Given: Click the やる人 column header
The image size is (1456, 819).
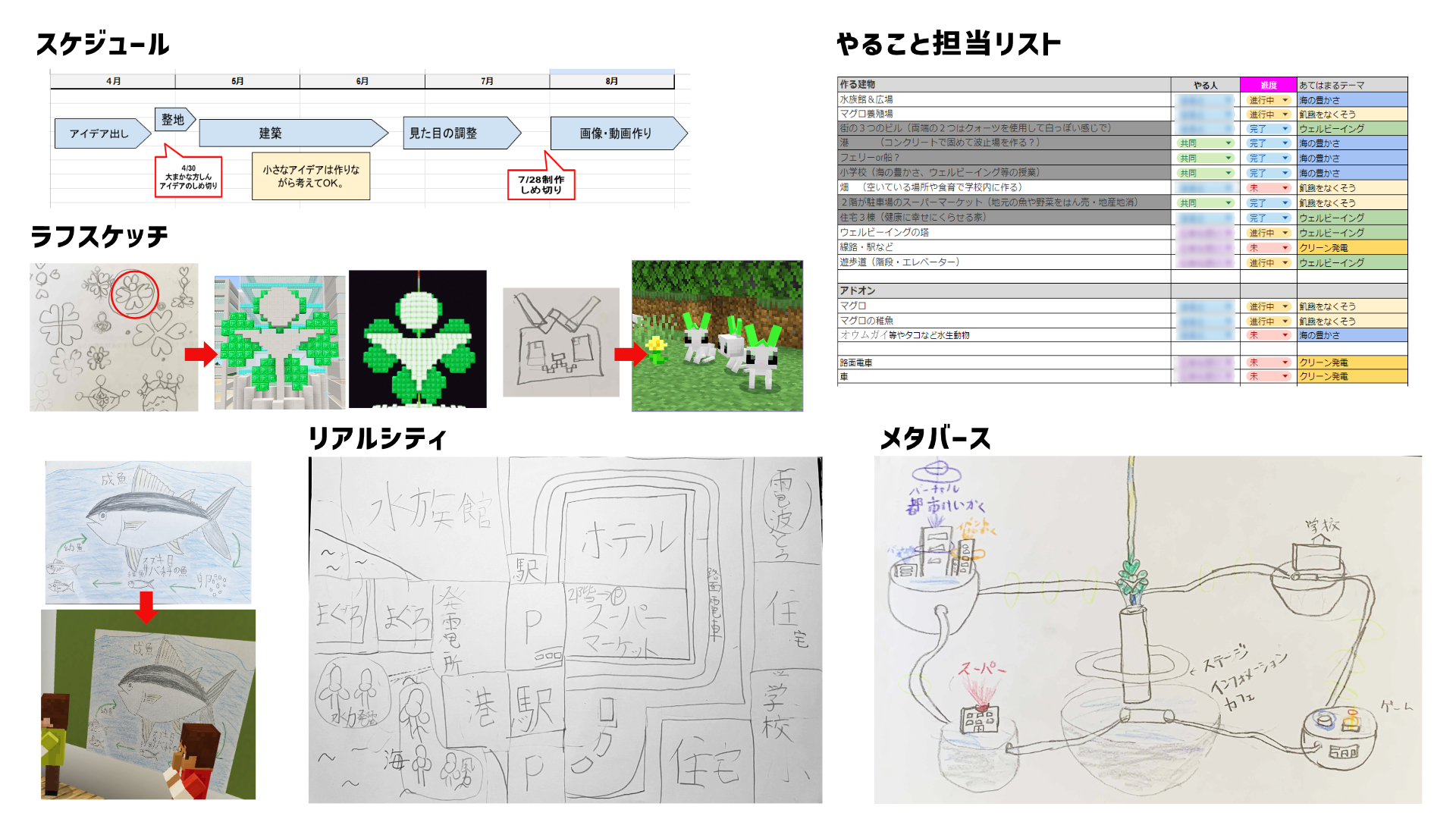Looking at the screenshot, I should [x=1205, y=85].
